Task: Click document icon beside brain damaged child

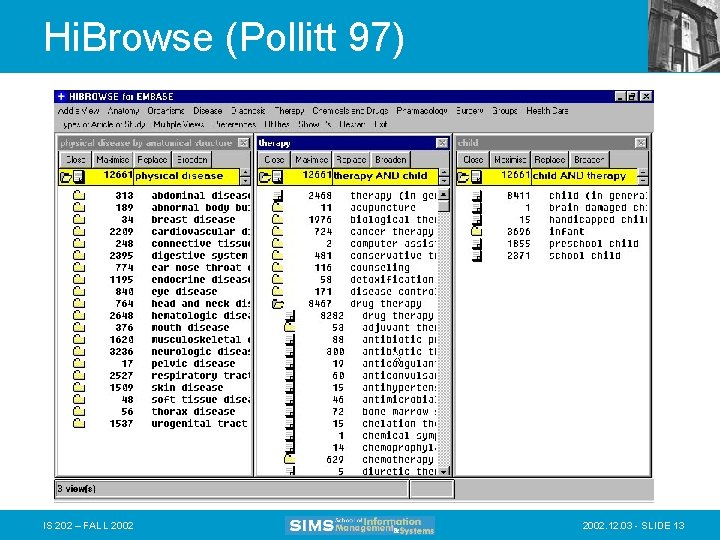Action: [477, 208]
